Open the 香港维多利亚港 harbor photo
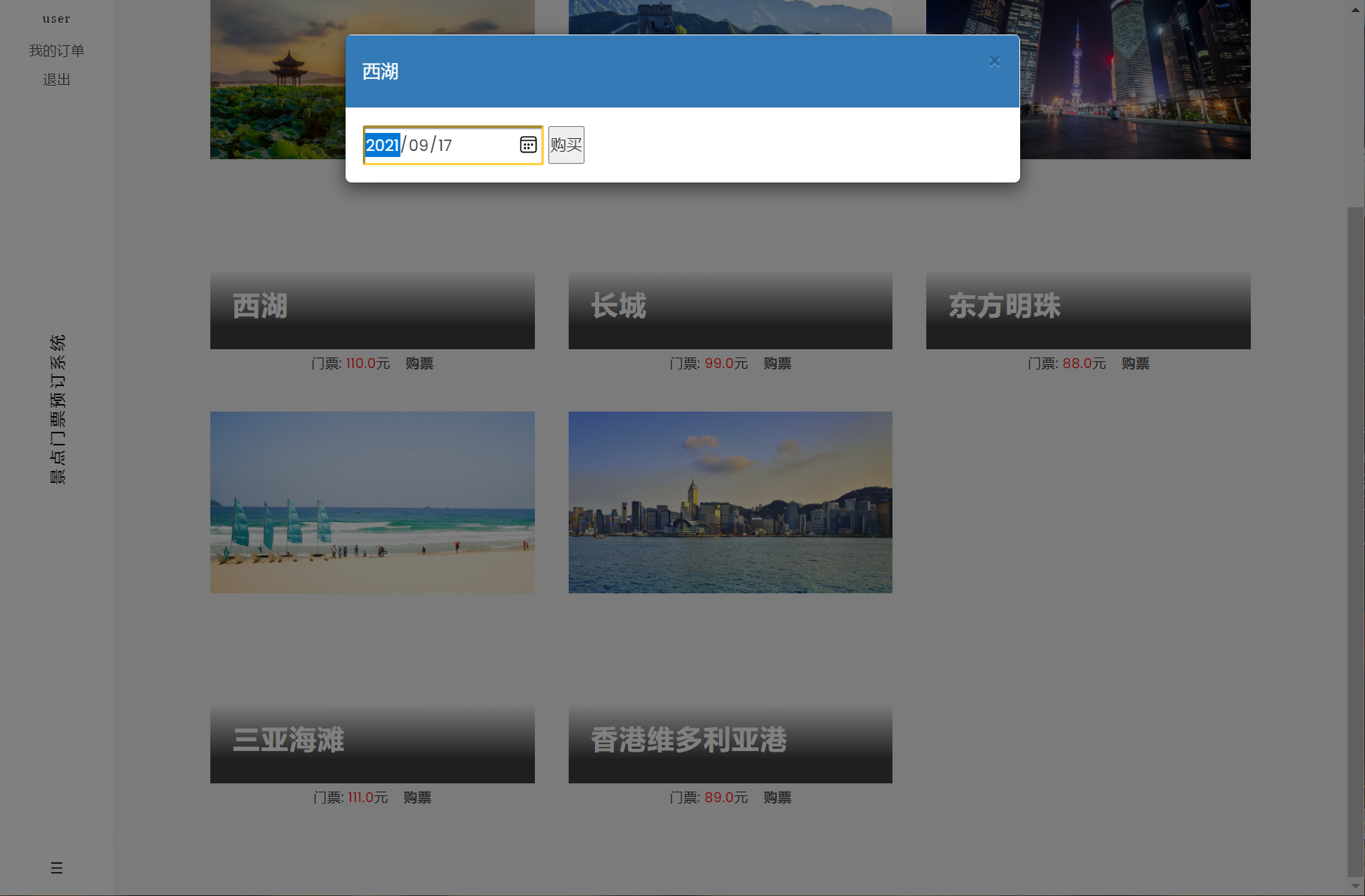The height and width of the screenshot is (896, 1365). (x=730, y=502)
